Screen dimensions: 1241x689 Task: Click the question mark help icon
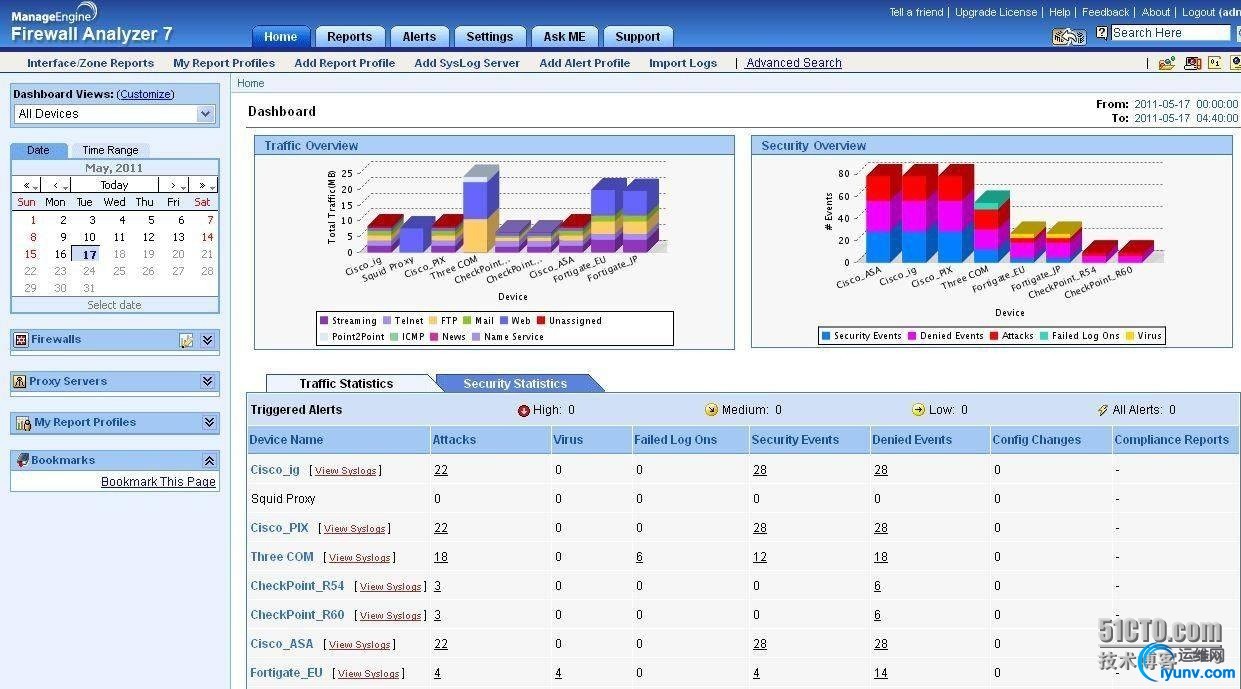coord(1102,33)
